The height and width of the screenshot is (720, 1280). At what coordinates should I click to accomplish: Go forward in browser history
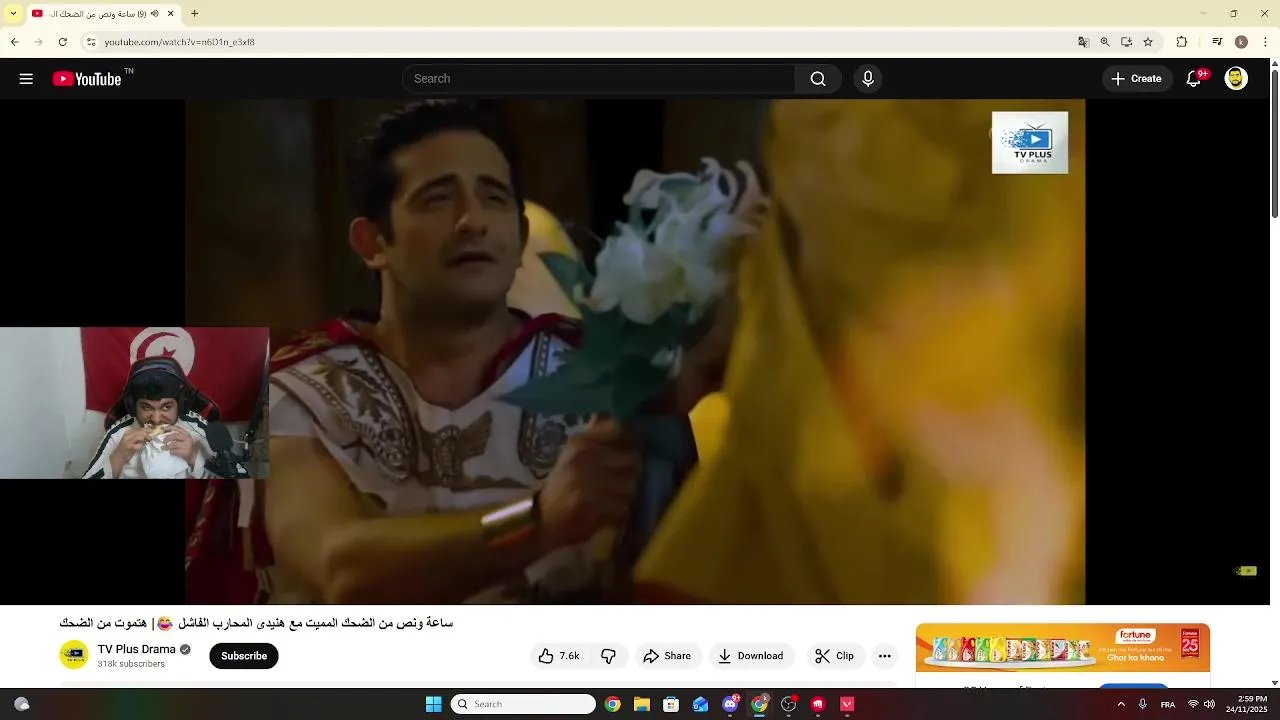[38, 42]
